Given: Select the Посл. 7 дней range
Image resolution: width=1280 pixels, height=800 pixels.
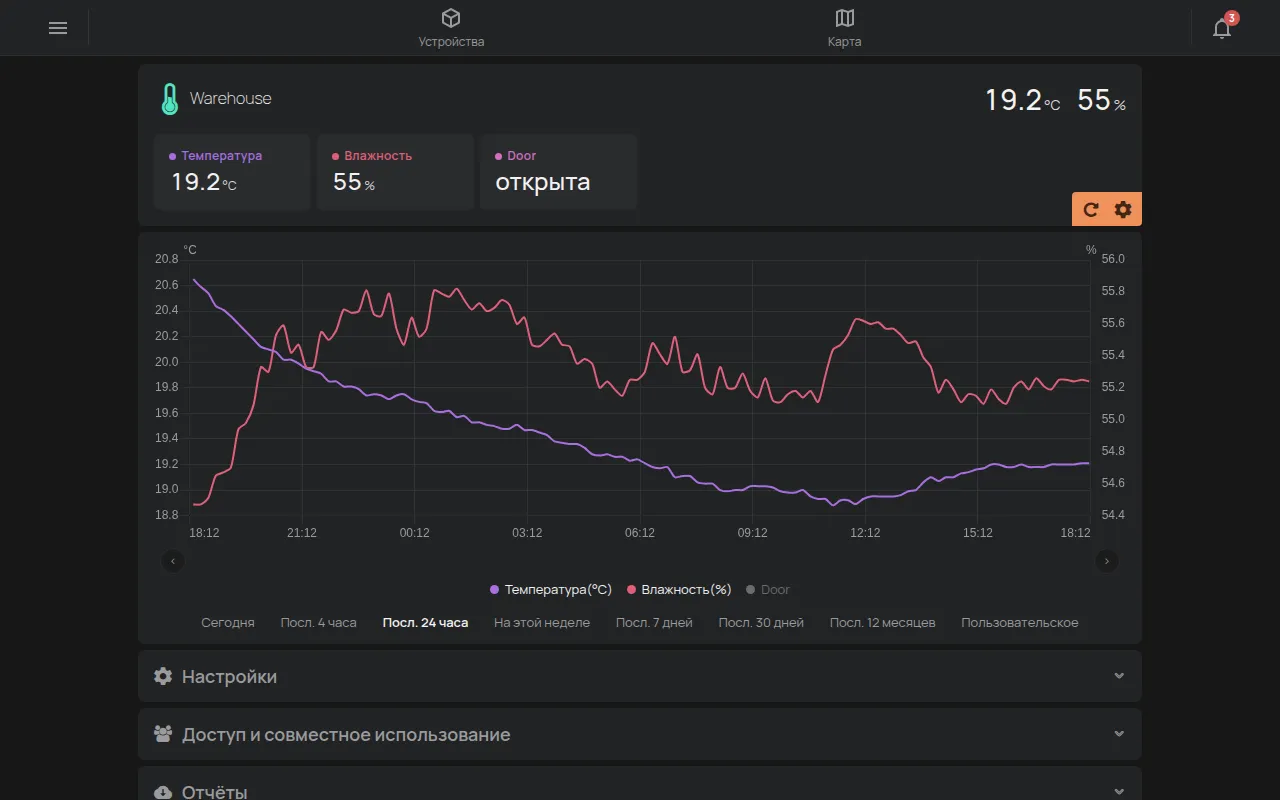Looking at the screenshot, I should [x=654, y=622].
